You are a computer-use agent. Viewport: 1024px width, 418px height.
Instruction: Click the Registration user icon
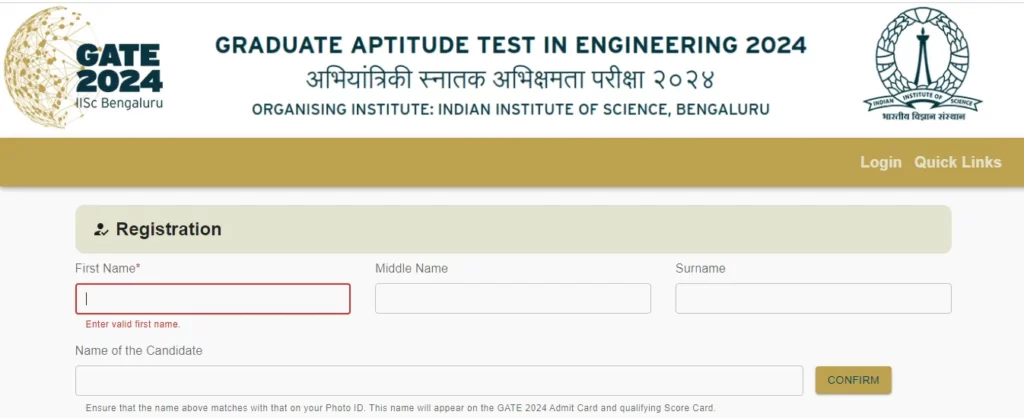pyautogui.click(x=101, y=229)
